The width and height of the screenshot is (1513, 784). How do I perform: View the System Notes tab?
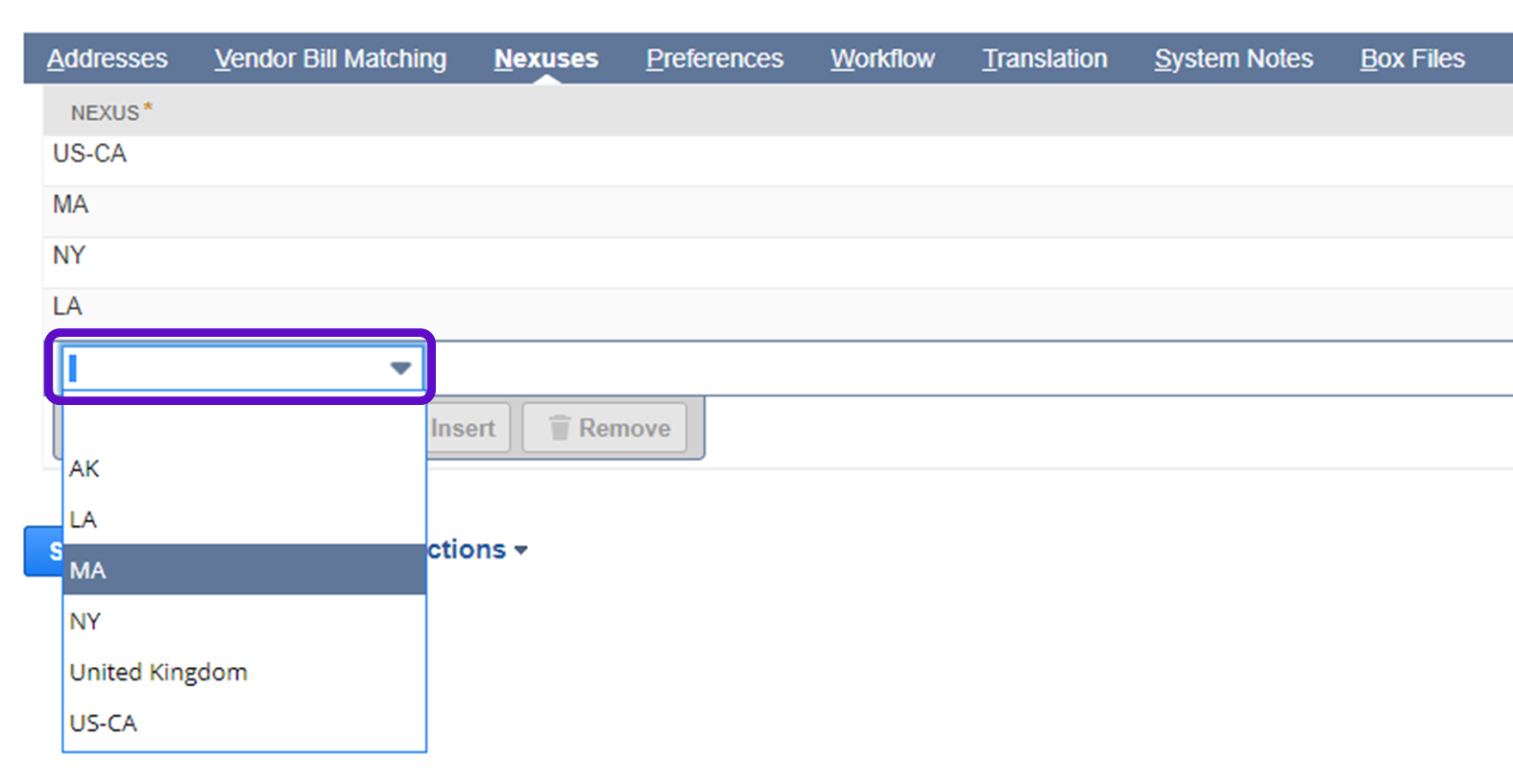pos(1233,59)
